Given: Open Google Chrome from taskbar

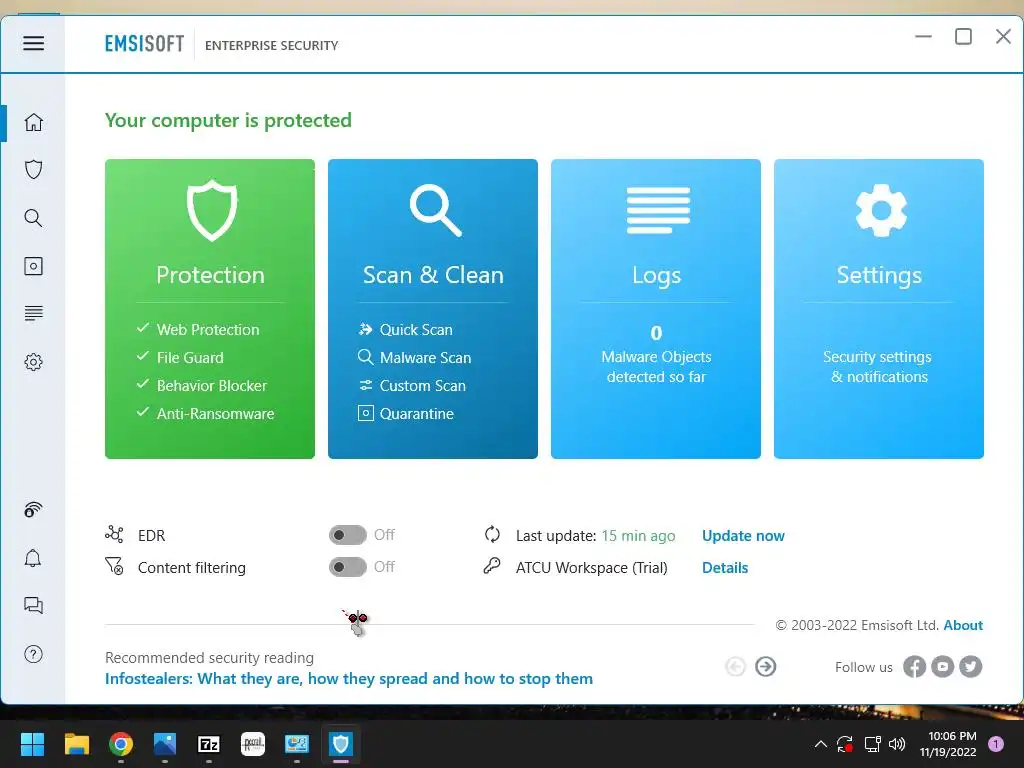Looking at the screenshot, I should 121,744.
